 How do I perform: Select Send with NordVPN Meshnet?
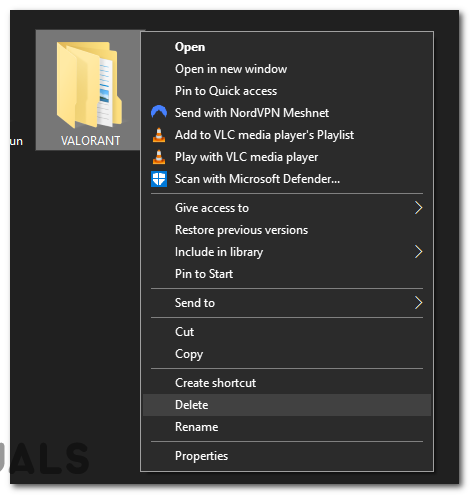(287, 113)
